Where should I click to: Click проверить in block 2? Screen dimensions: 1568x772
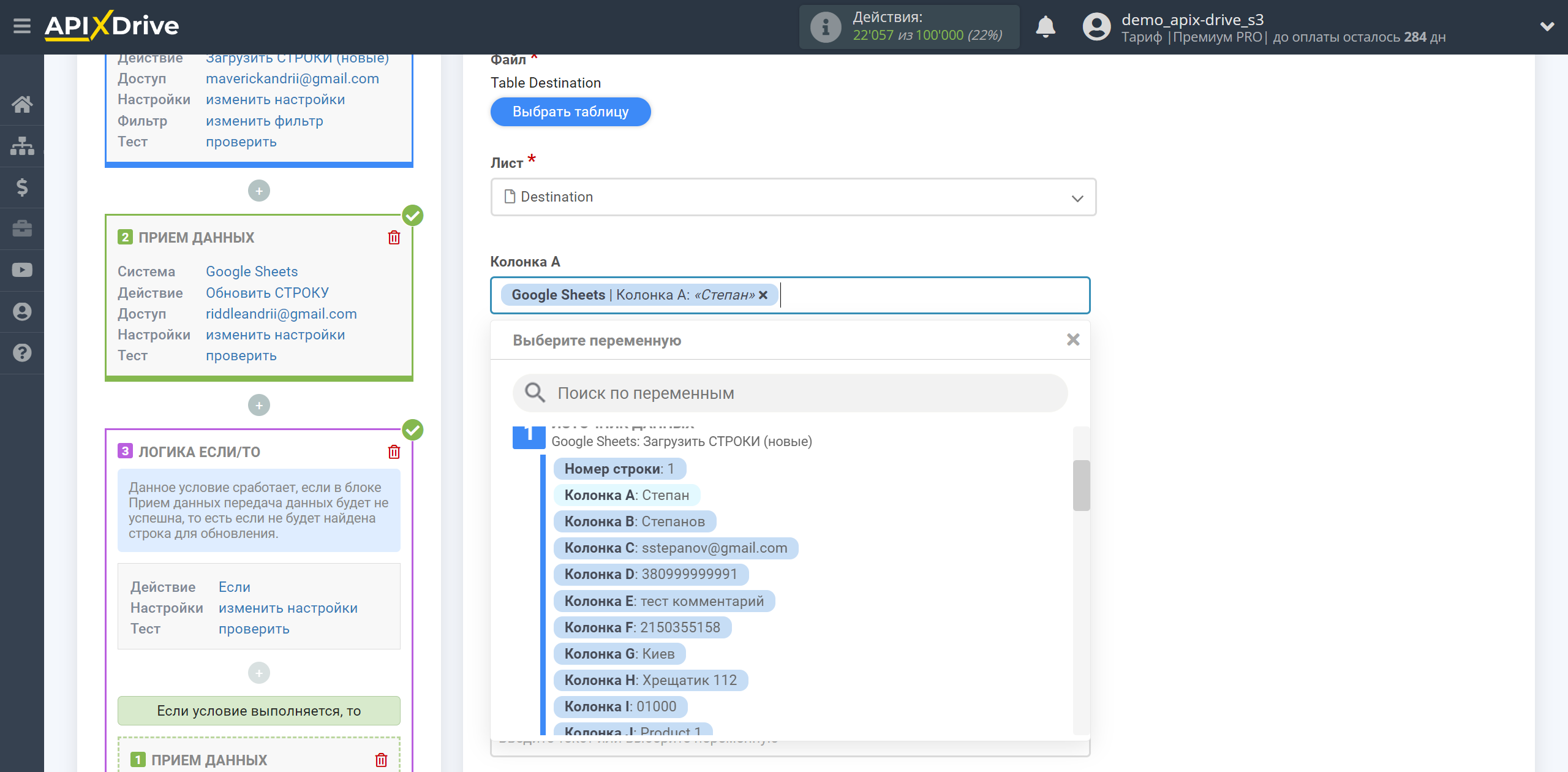click(x=241, y=356)
